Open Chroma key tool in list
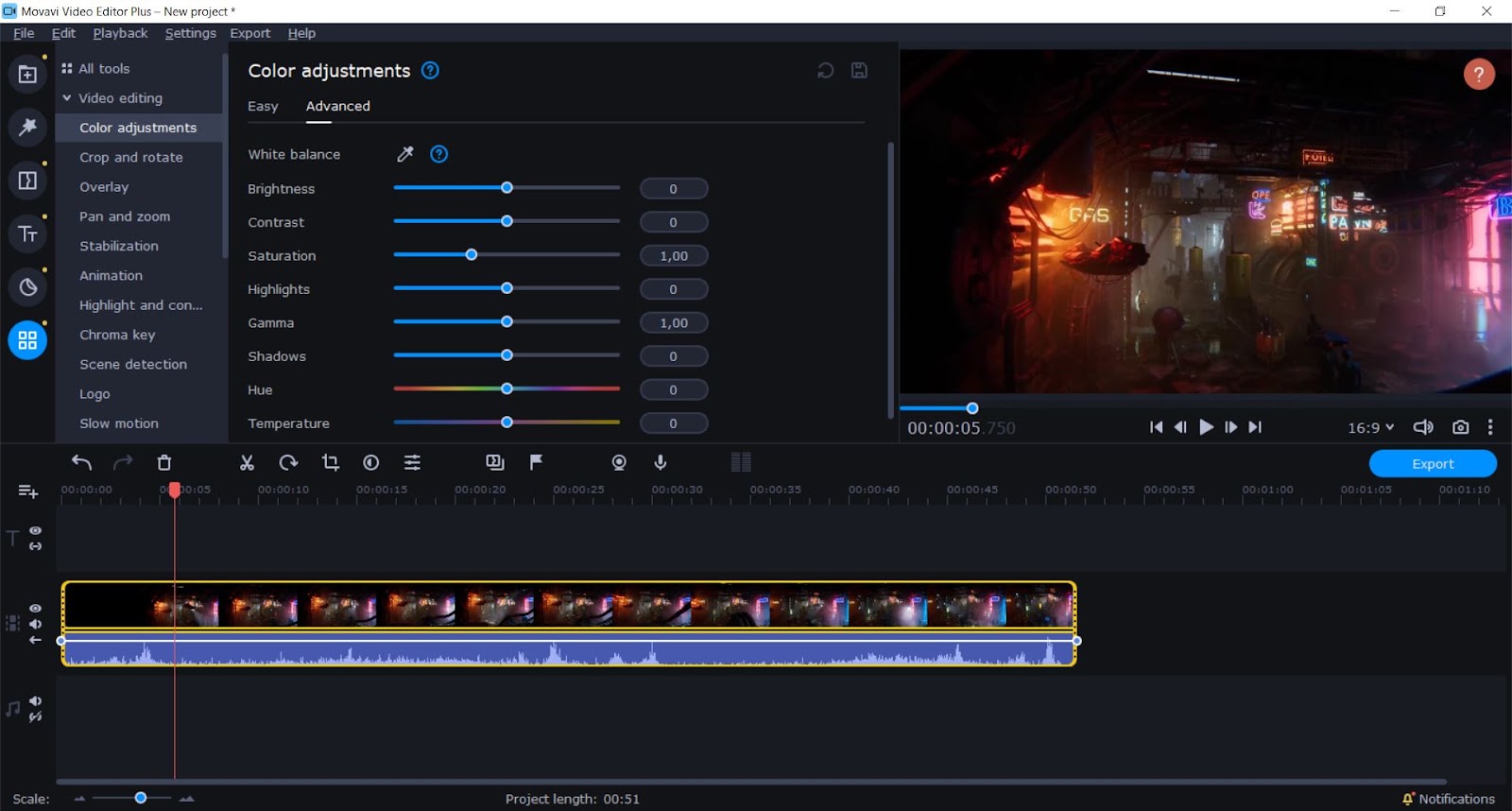Screen dimensions: 1512x811 click(117, 335)
